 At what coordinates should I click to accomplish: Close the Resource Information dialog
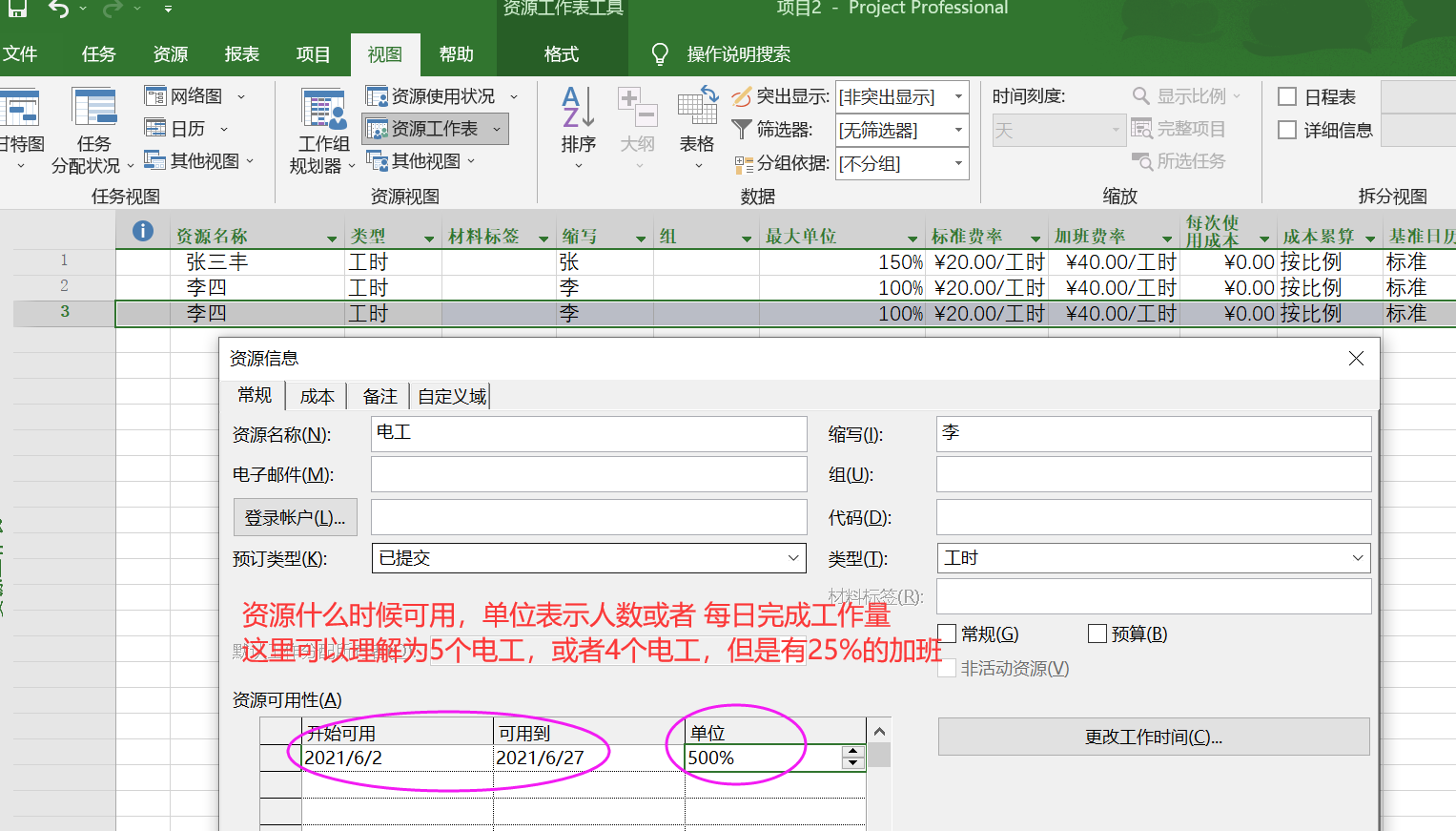click(x=1356, y=358)
